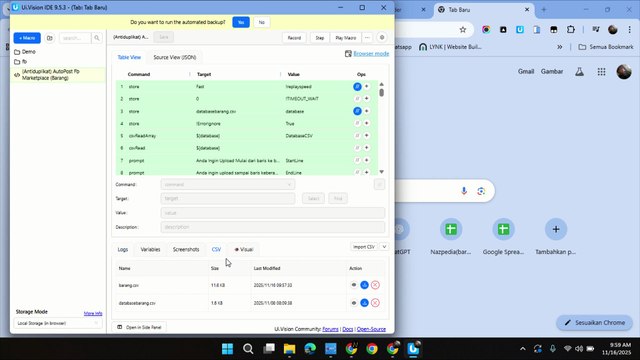This screenshot has height=360, width=640.
Task: Switch to Table View tab
Action: (129, 57)
